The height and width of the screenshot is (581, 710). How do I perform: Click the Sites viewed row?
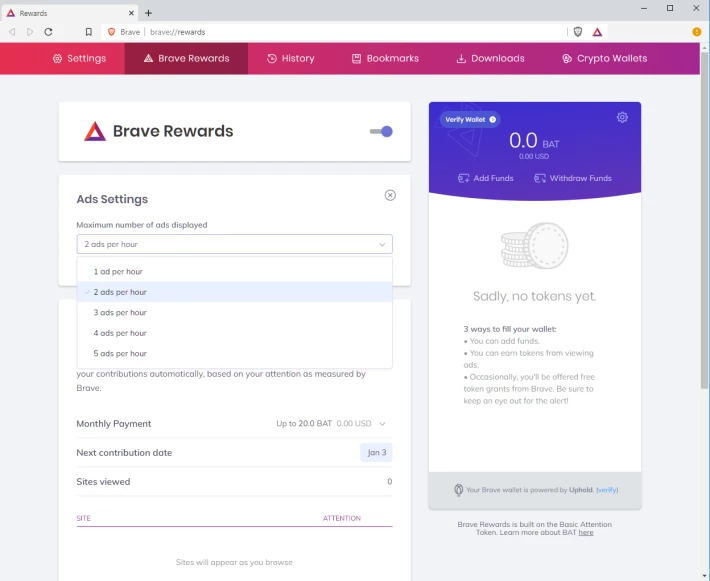(234, 481)
